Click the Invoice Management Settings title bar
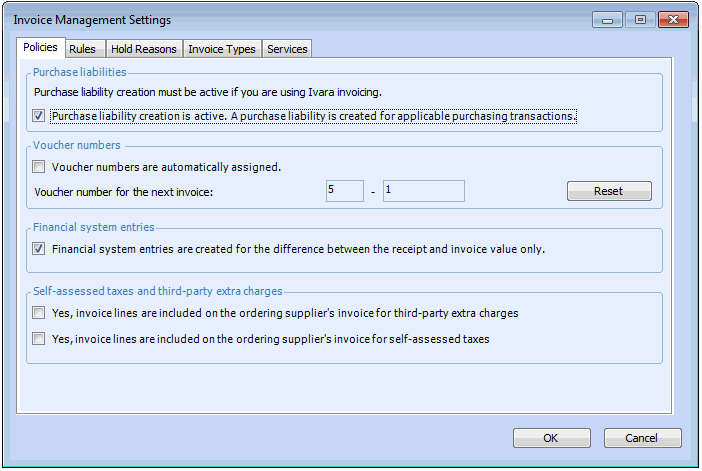Screen dimensions: 702x471 point(300,20)
